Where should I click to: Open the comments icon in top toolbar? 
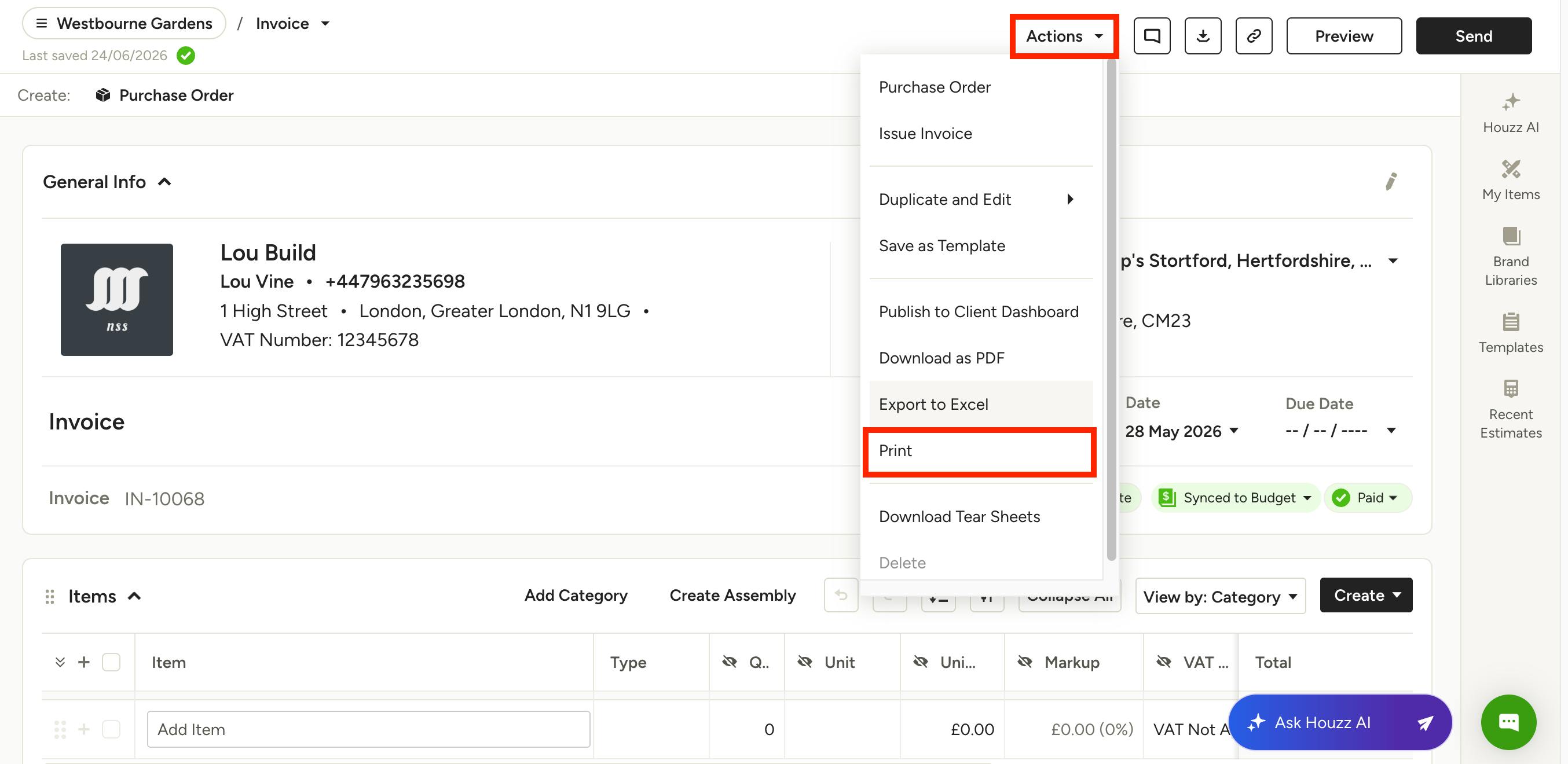pyautogui.click(x=1152, y=36)
